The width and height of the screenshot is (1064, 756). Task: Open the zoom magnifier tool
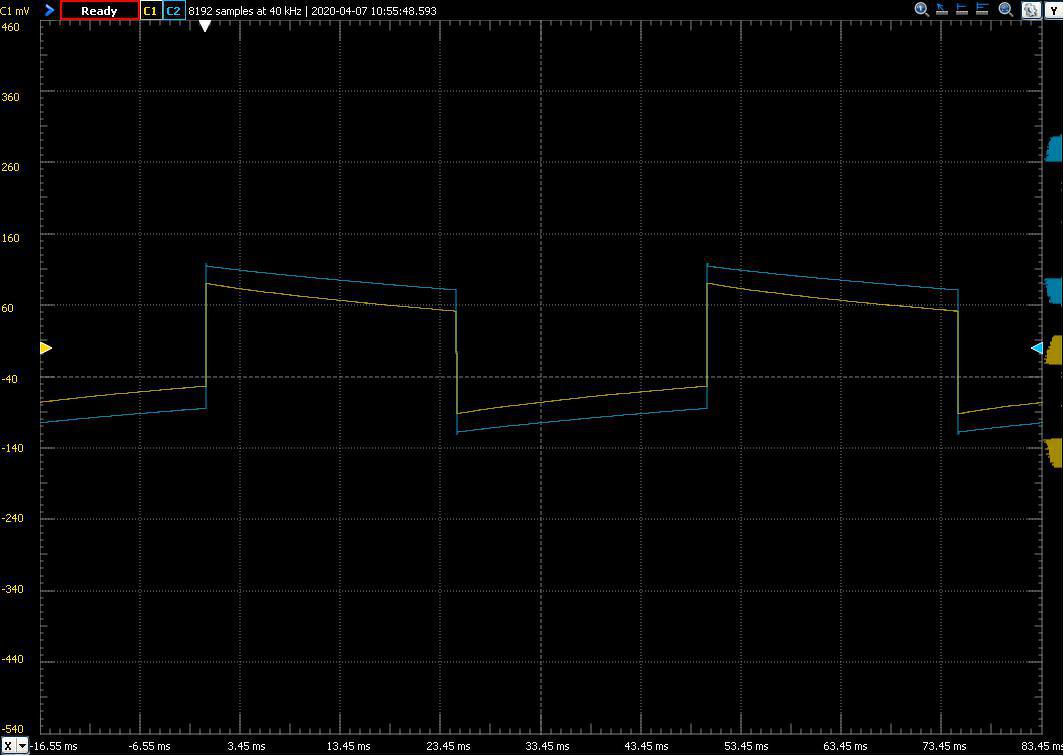pos(1006,10)
